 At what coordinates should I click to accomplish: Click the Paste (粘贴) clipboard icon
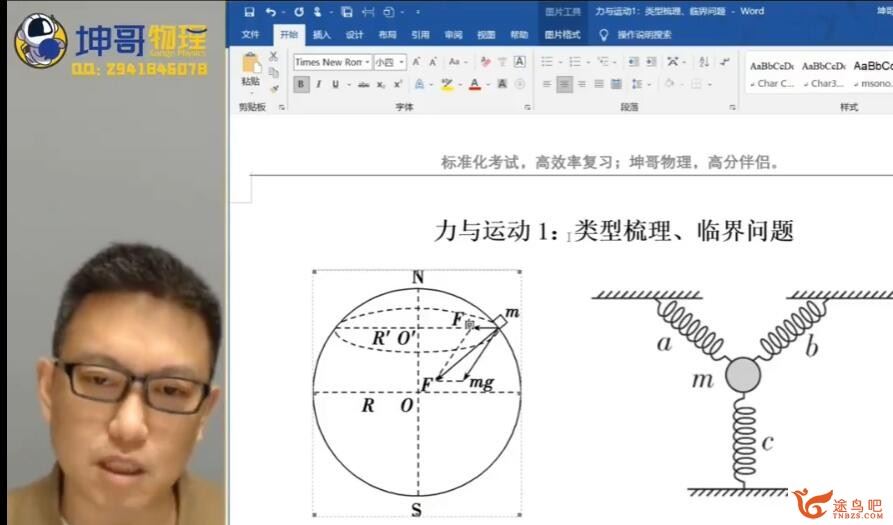[x=251, y=63]
